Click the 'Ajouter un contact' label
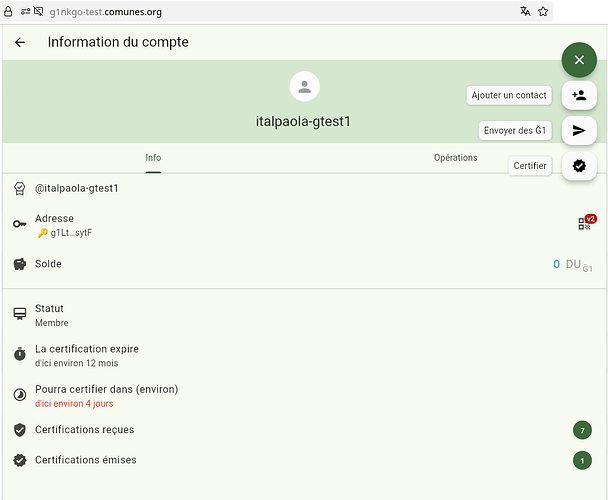Viewport: 608px width, 500px height. 509,96
